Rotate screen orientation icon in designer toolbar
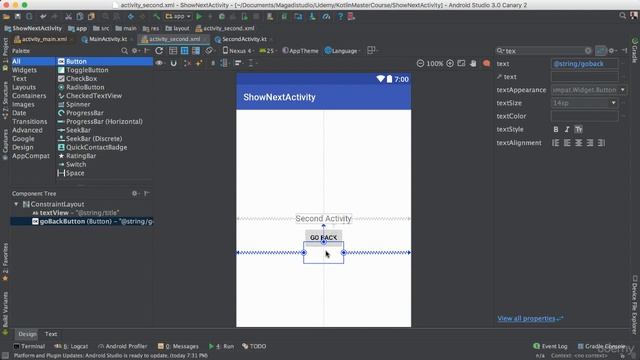The image size is (640, 360). pos(209,51)
